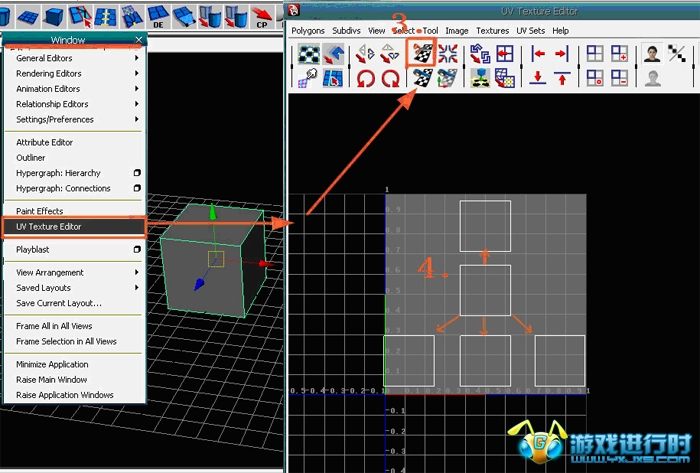Select the Move UV Shell tool icon
The width and height of the screenshot is (700, 473).
[333, 54]
